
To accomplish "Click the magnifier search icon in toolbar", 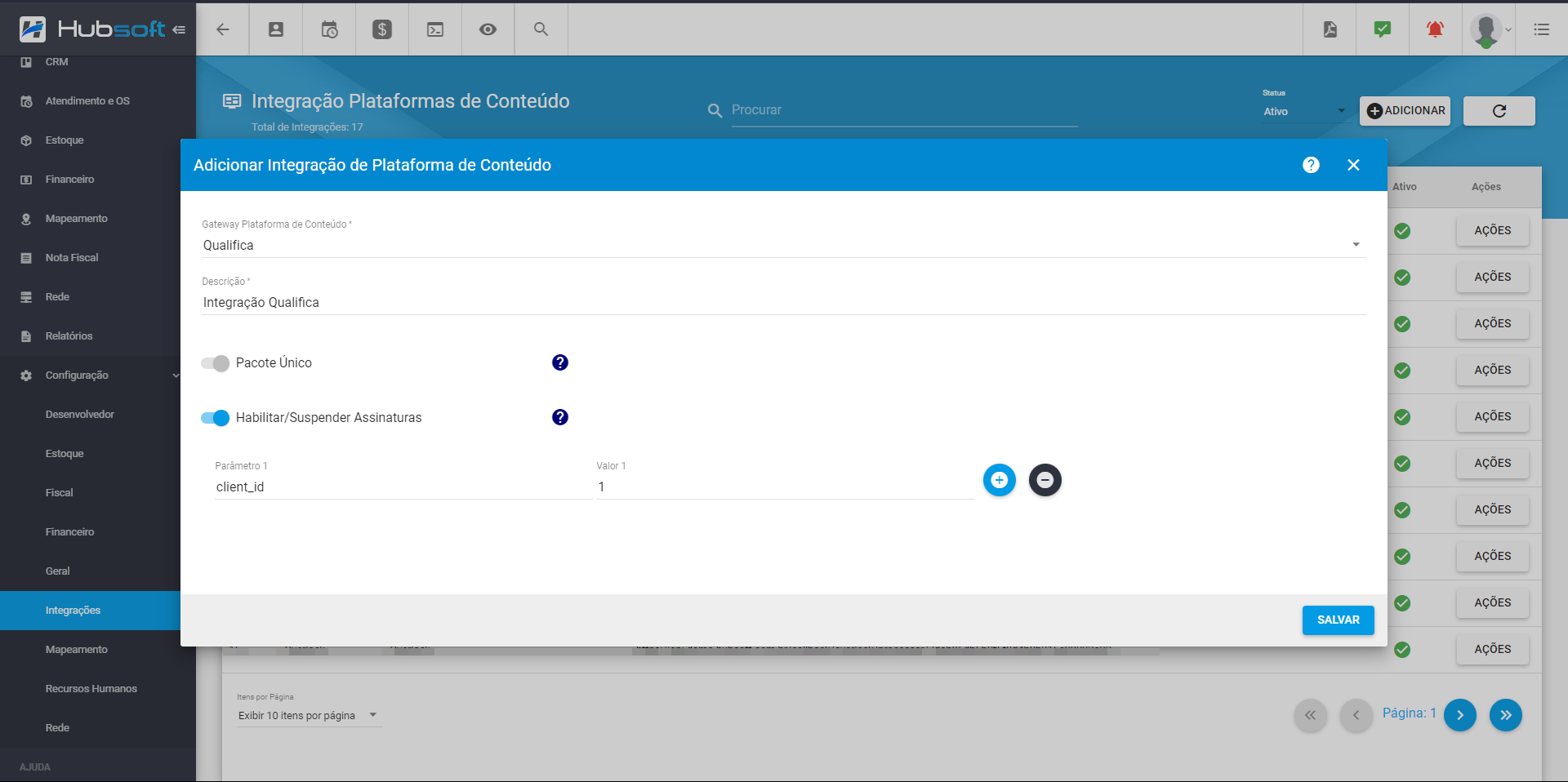I will [x=541, y=29].
